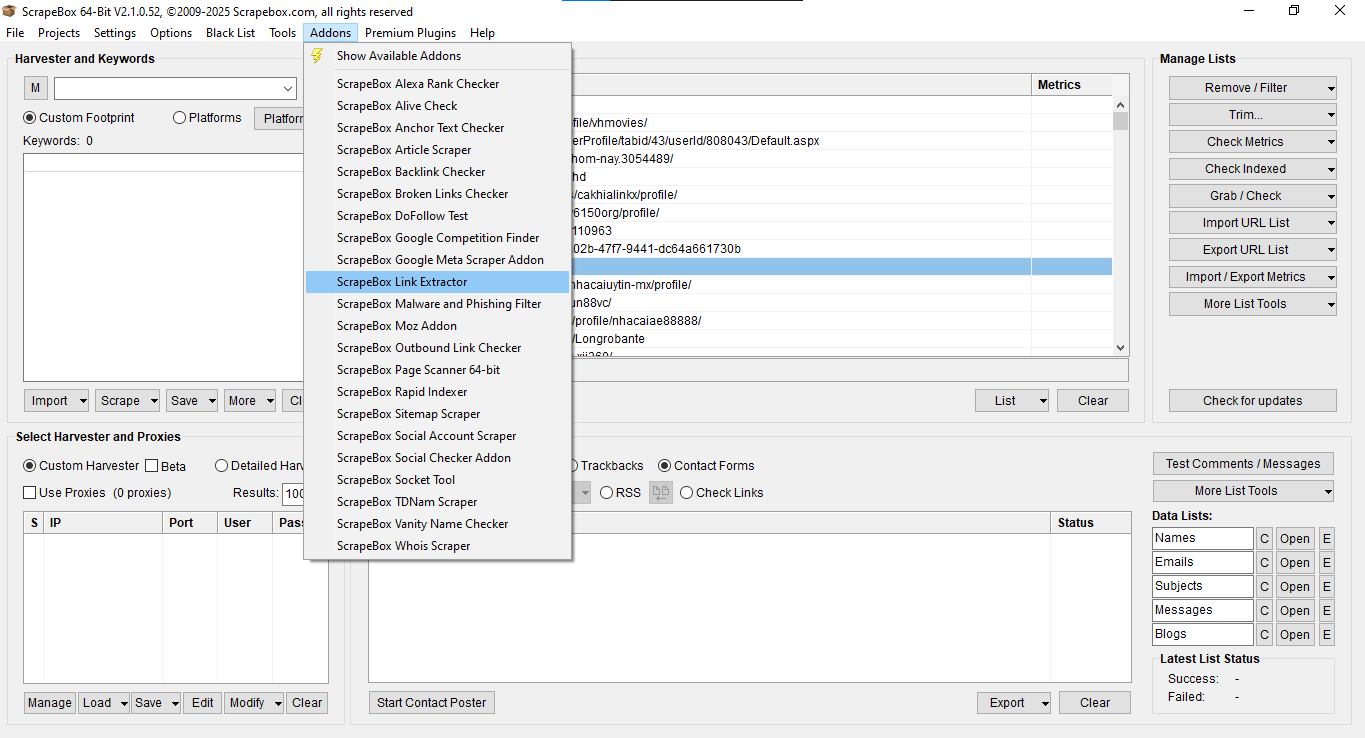Open the Import URL List dropdown
1365x738 pixels.
1253,223
